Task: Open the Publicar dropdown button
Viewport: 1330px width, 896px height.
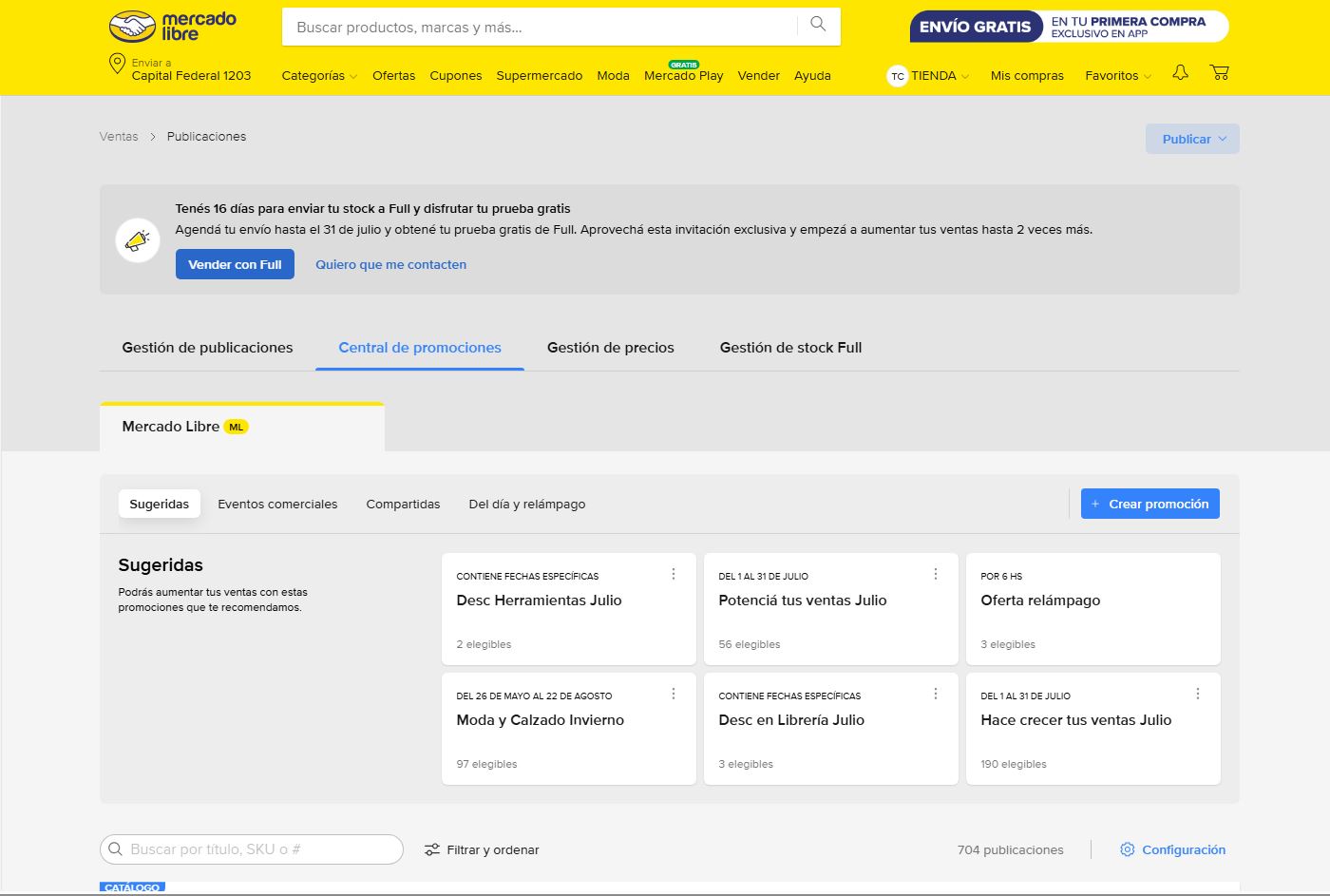Action: click(1192, 139)
